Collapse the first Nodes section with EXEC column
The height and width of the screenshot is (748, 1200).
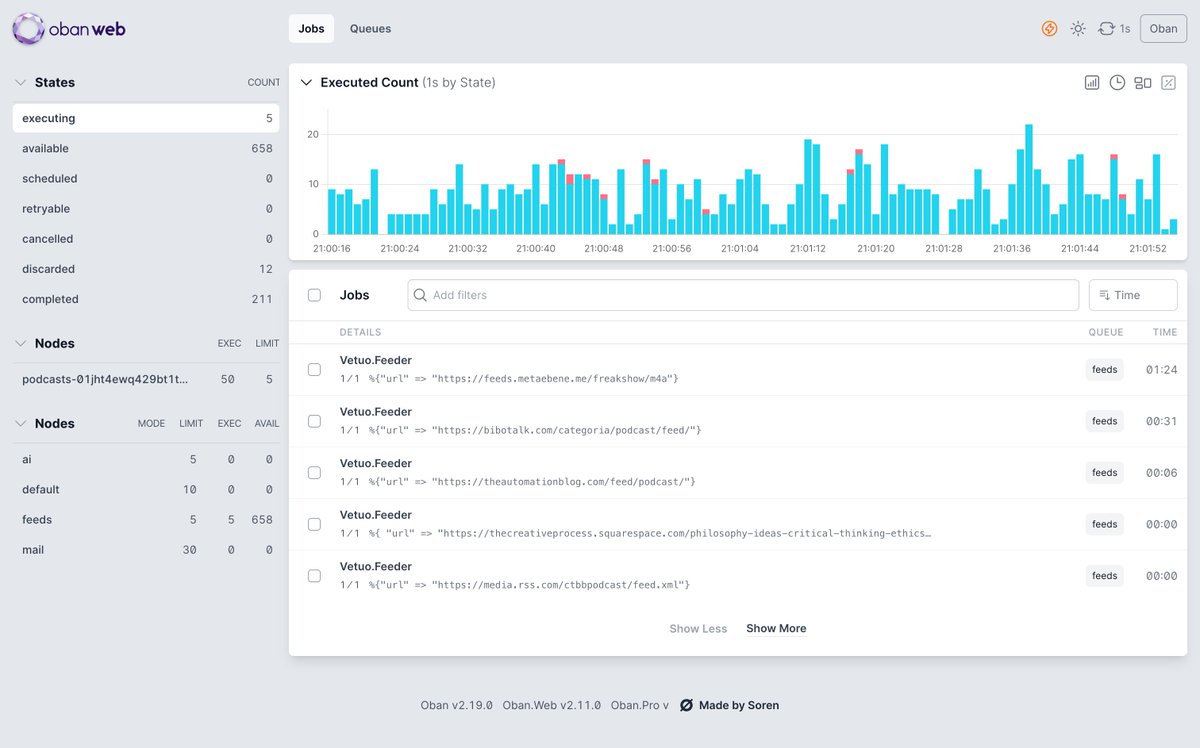click(x=20, y=343)
